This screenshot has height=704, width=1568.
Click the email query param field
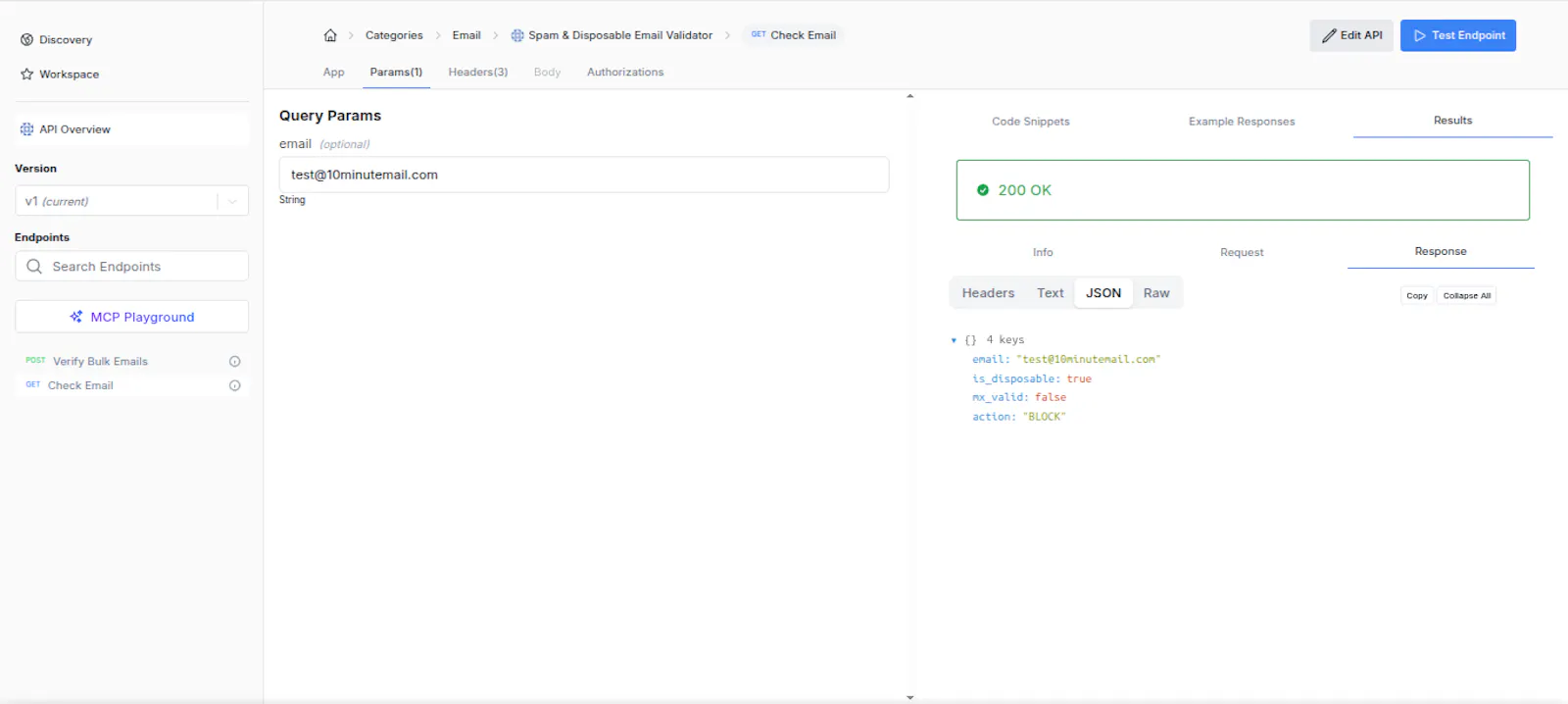[x=584, y=175]
